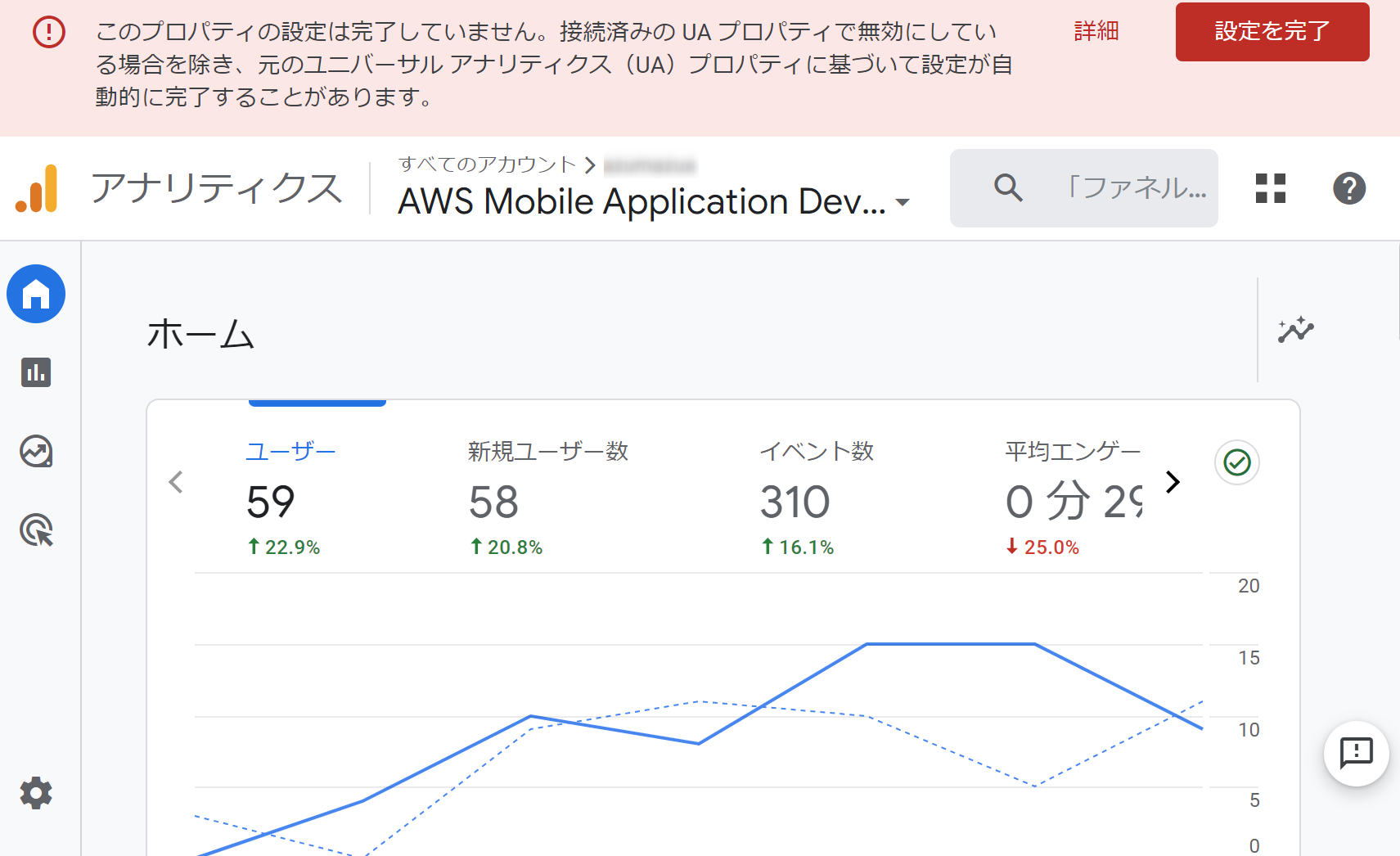Click the Insights sparkline icon

(1295, 330)
